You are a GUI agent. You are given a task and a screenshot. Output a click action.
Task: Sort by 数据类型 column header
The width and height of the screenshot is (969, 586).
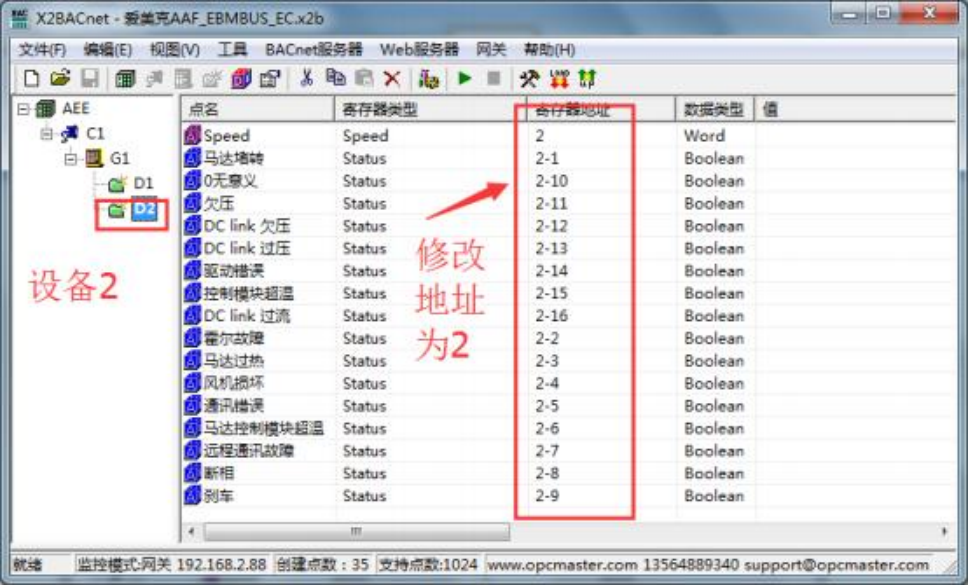click(714, 110)
